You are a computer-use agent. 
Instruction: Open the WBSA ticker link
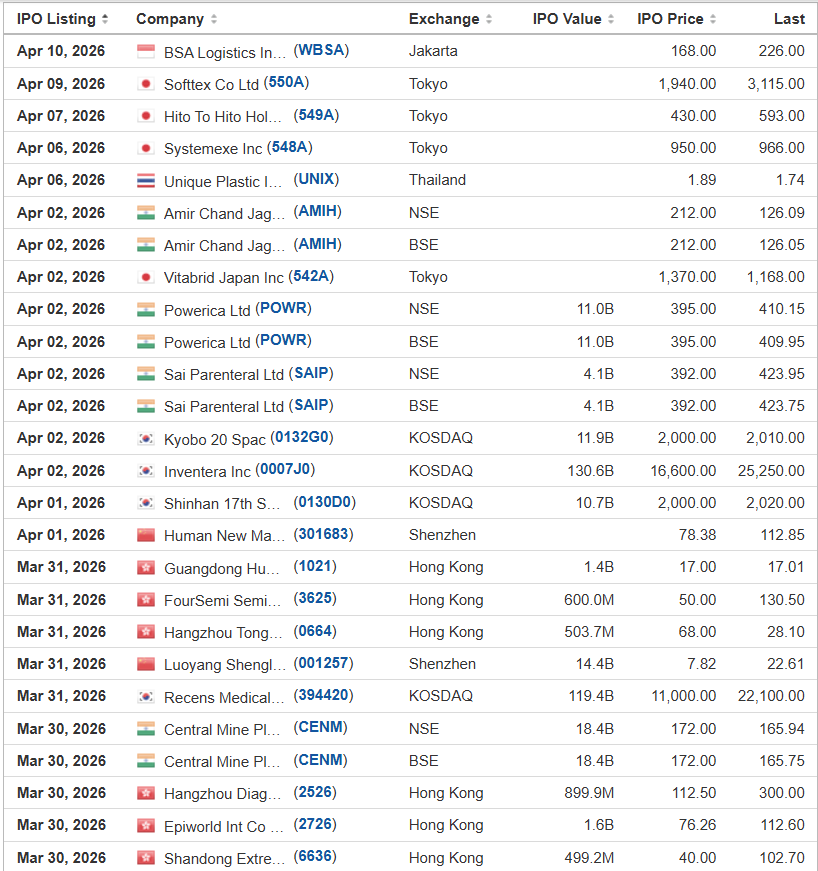[322, 51]
